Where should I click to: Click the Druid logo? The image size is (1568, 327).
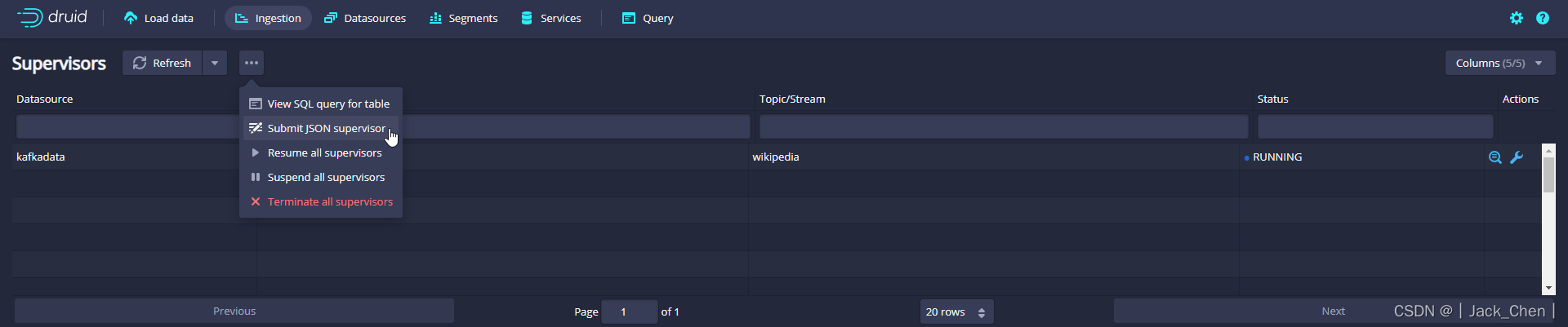click(x=51, y=17)
